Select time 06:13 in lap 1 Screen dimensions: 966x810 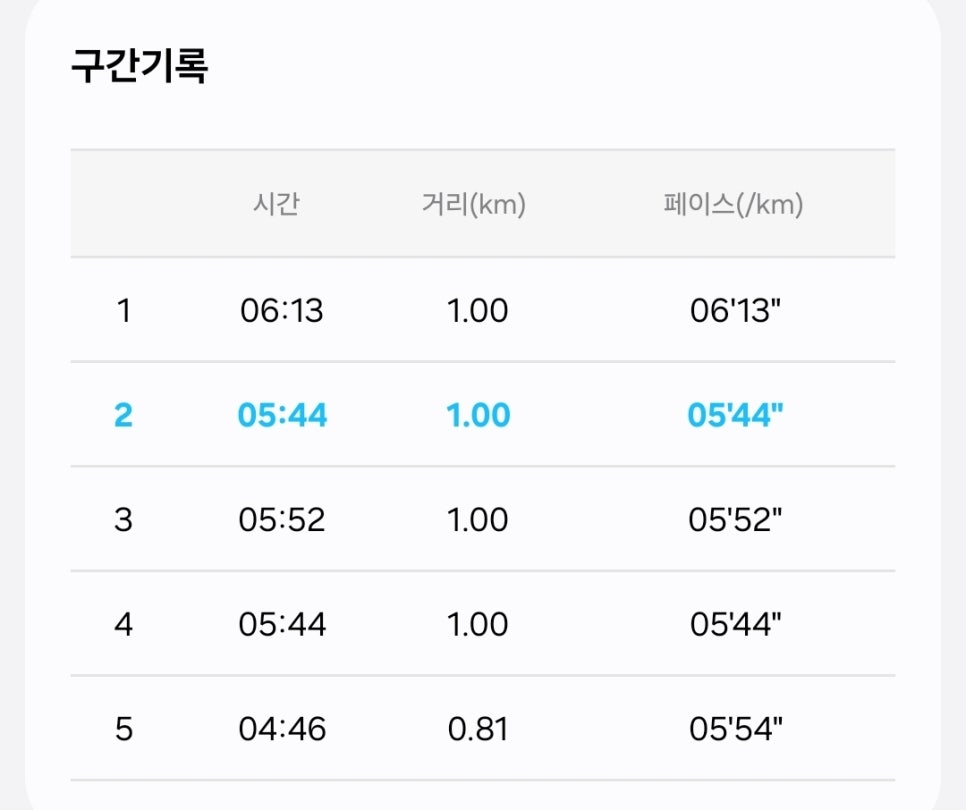coord(282,310)
